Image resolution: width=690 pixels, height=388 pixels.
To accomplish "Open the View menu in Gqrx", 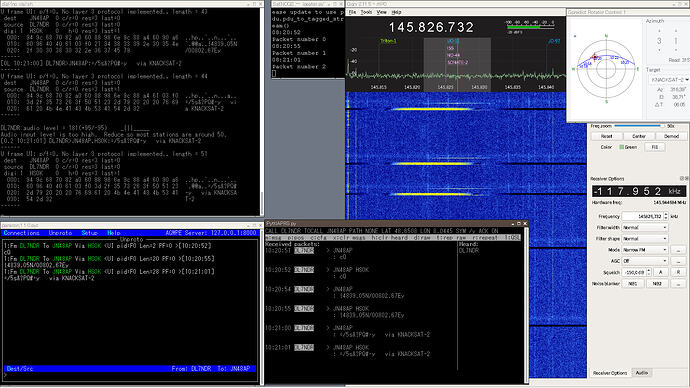I will (382, 12).
